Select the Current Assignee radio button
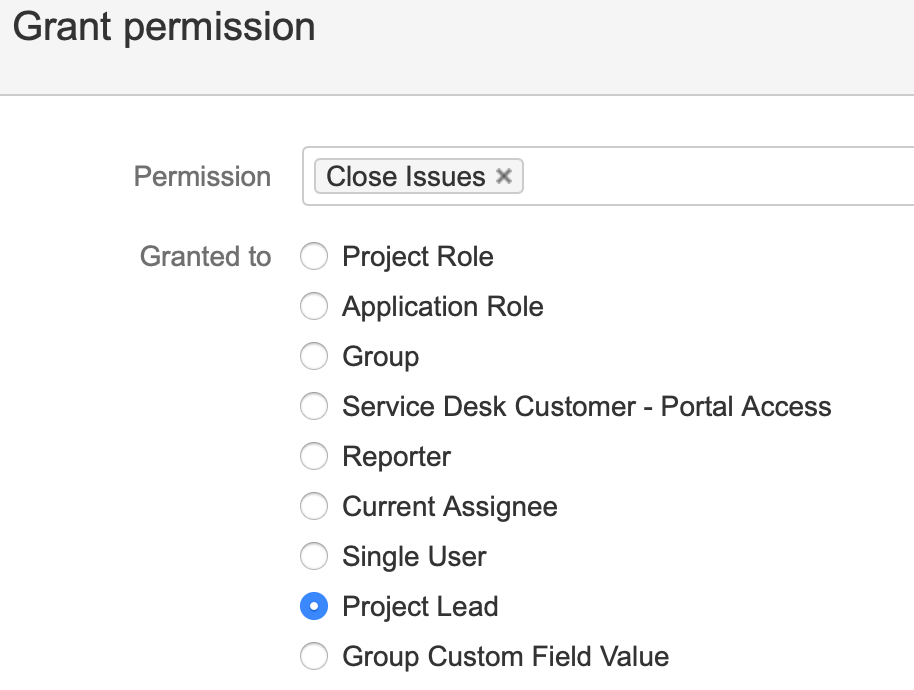 [x=314, y=507]
